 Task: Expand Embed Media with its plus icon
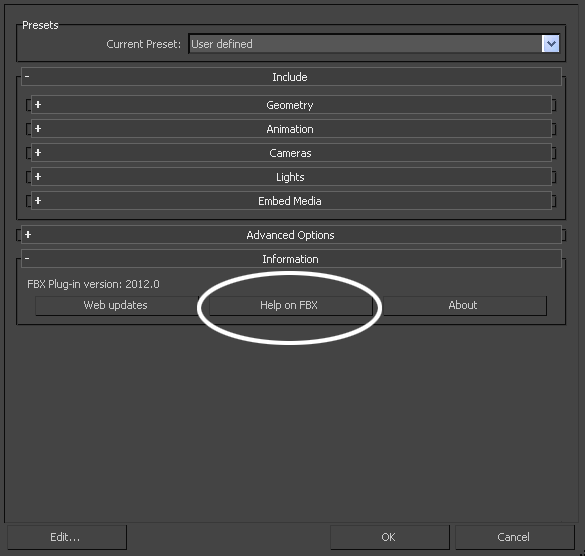[38, 201]
